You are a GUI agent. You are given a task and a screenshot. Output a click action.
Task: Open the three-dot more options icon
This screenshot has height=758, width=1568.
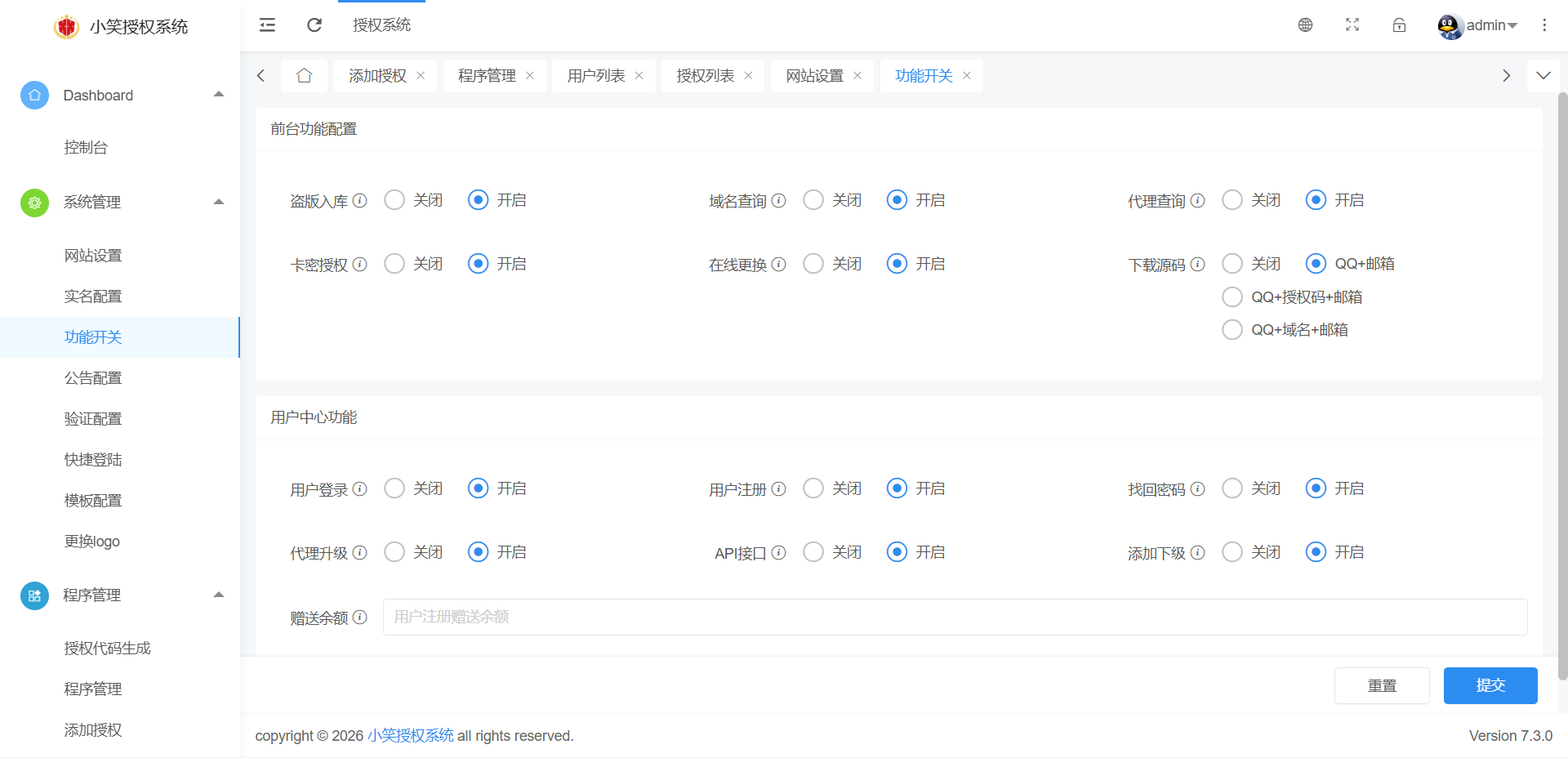1543,25
